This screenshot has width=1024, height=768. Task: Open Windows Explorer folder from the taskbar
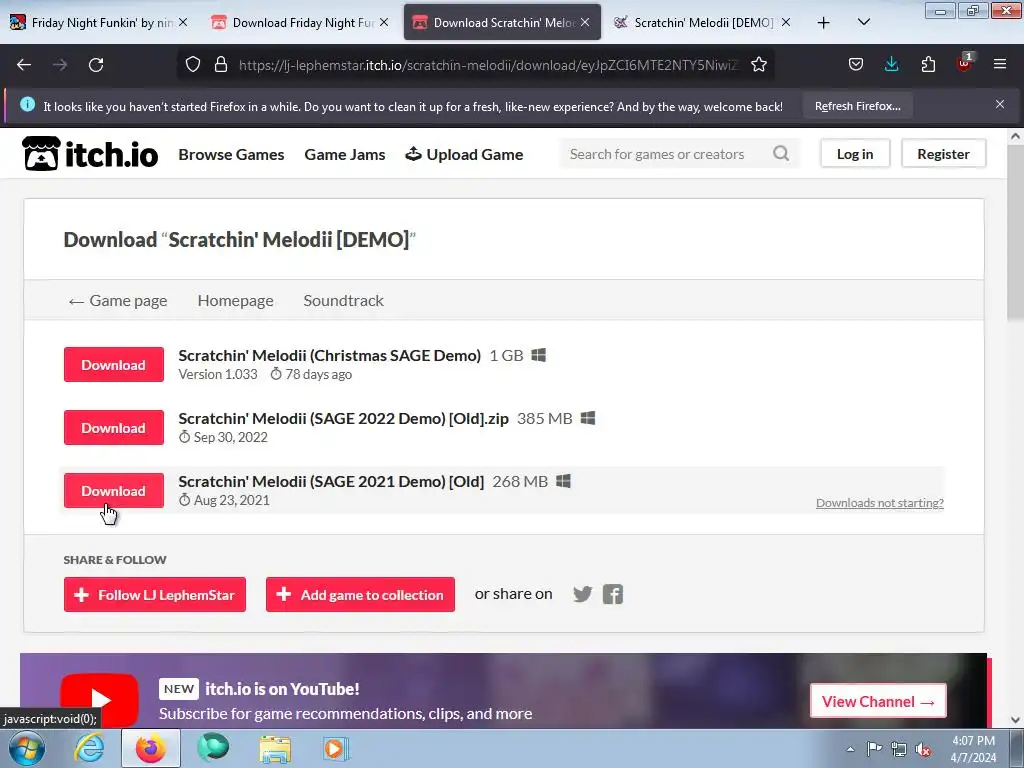point(275,748)
